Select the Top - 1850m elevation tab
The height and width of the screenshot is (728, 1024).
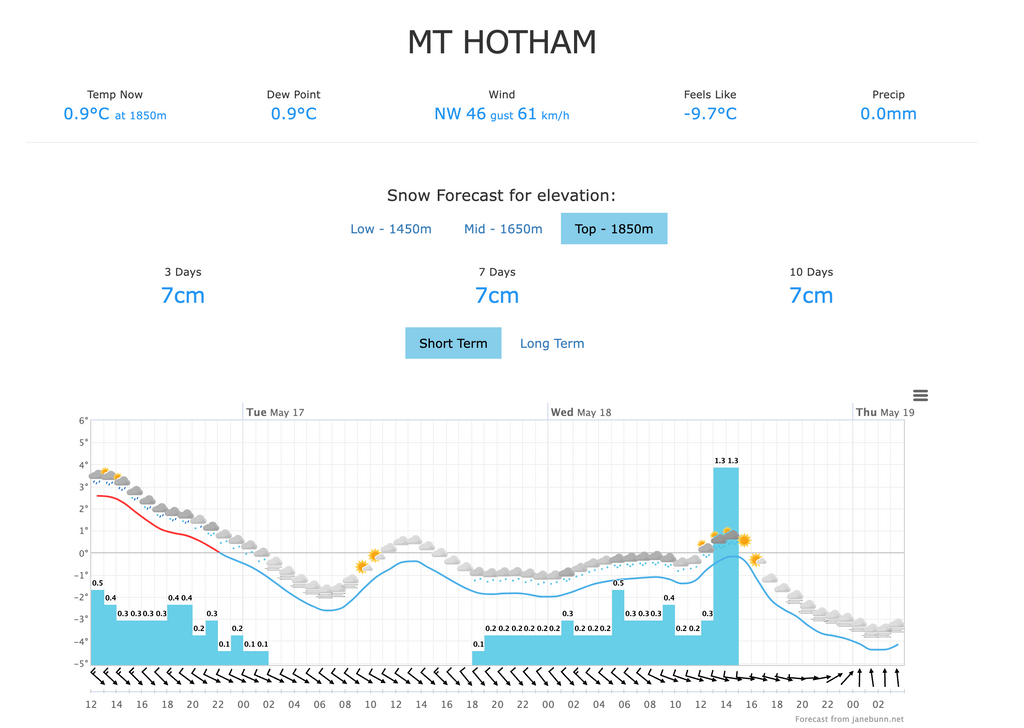tap(614, 229)
